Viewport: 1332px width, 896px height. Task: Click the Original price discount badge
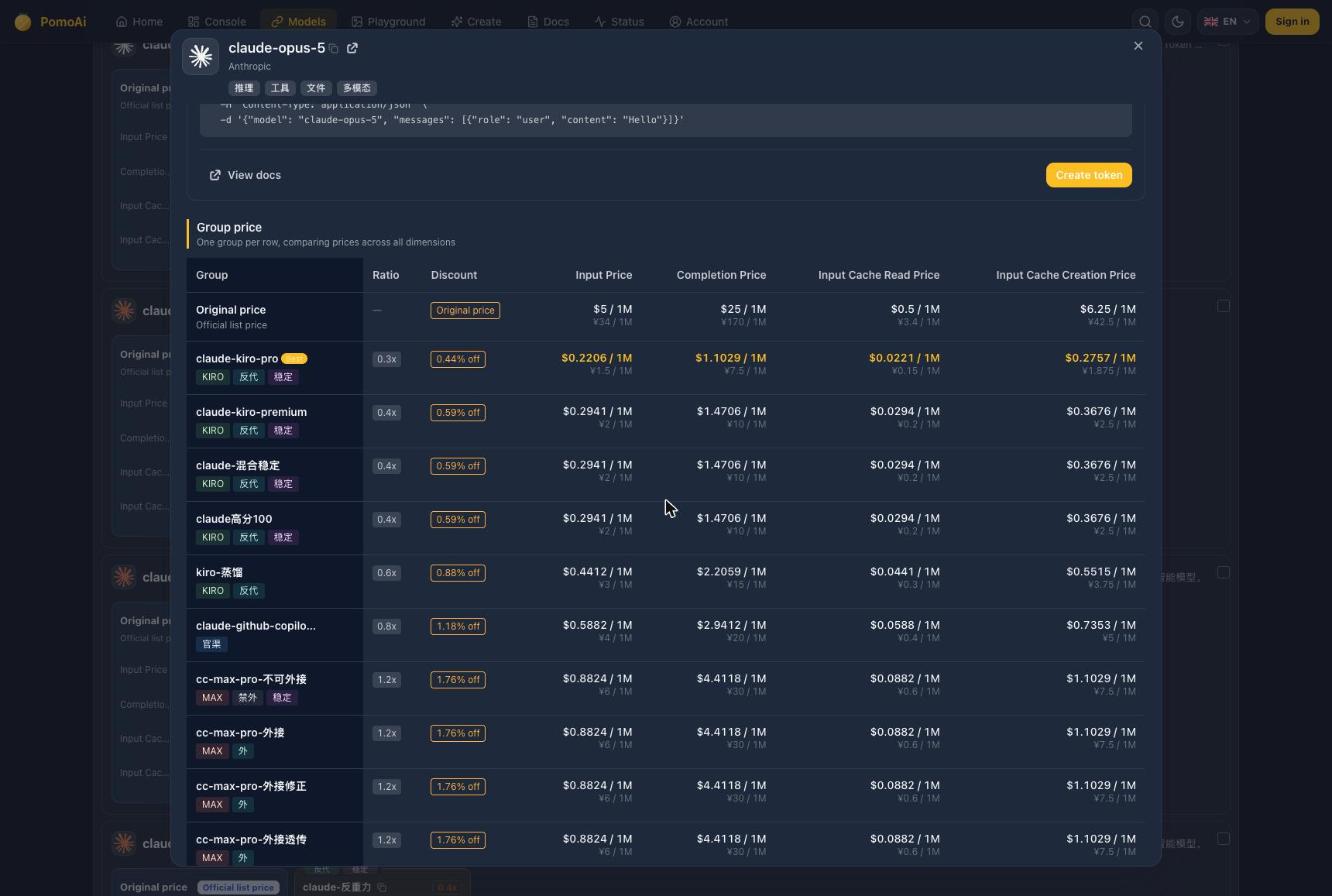point(465,310)
